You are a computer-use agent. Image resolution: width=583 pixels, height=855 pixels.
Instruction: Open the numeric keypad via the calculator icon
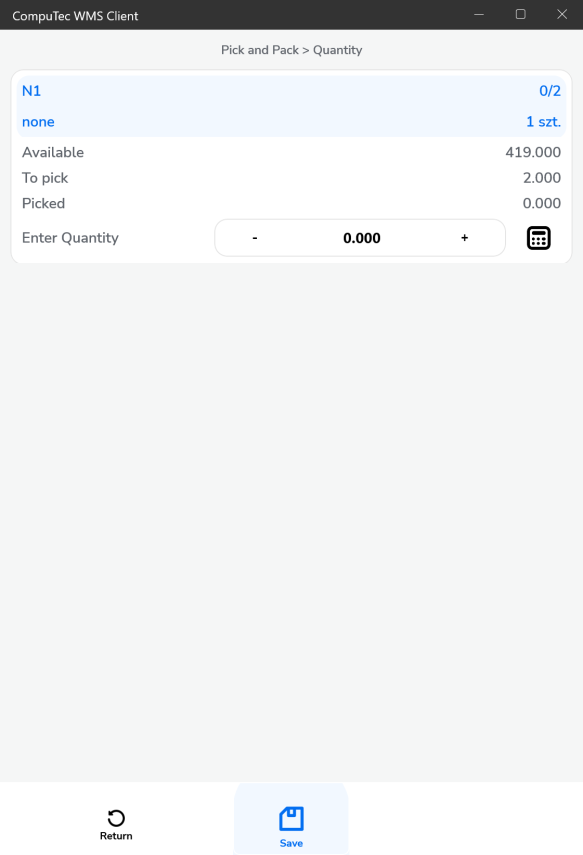pyautogui.click(x=538, y=237)
